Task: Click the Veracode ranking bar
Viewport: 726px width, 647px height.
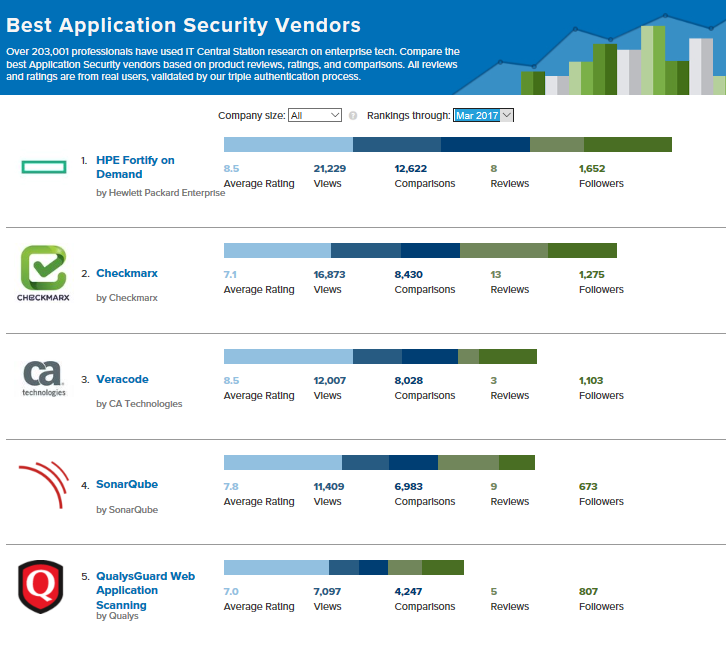Action: coord(380,357)
